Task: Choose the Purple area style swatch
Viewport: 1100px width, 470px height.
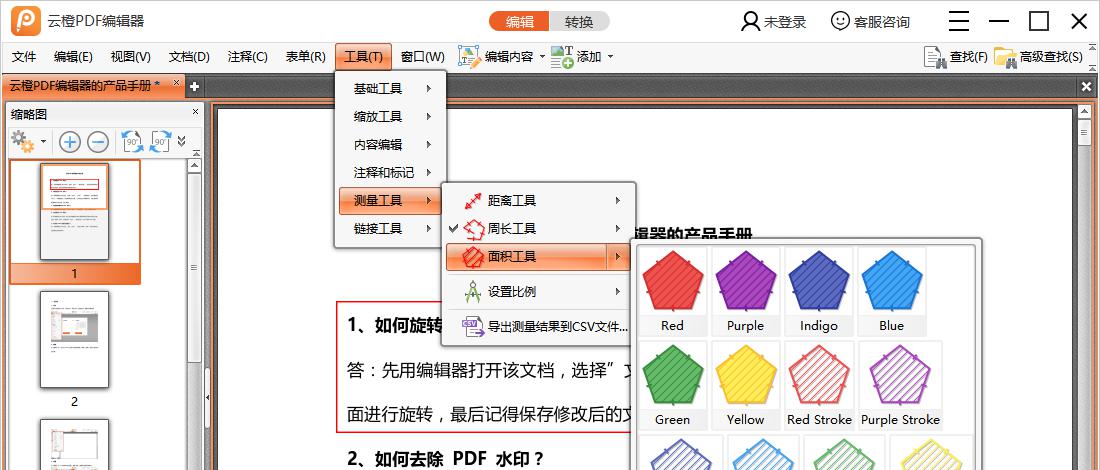Action: click(x=746, y=290)
